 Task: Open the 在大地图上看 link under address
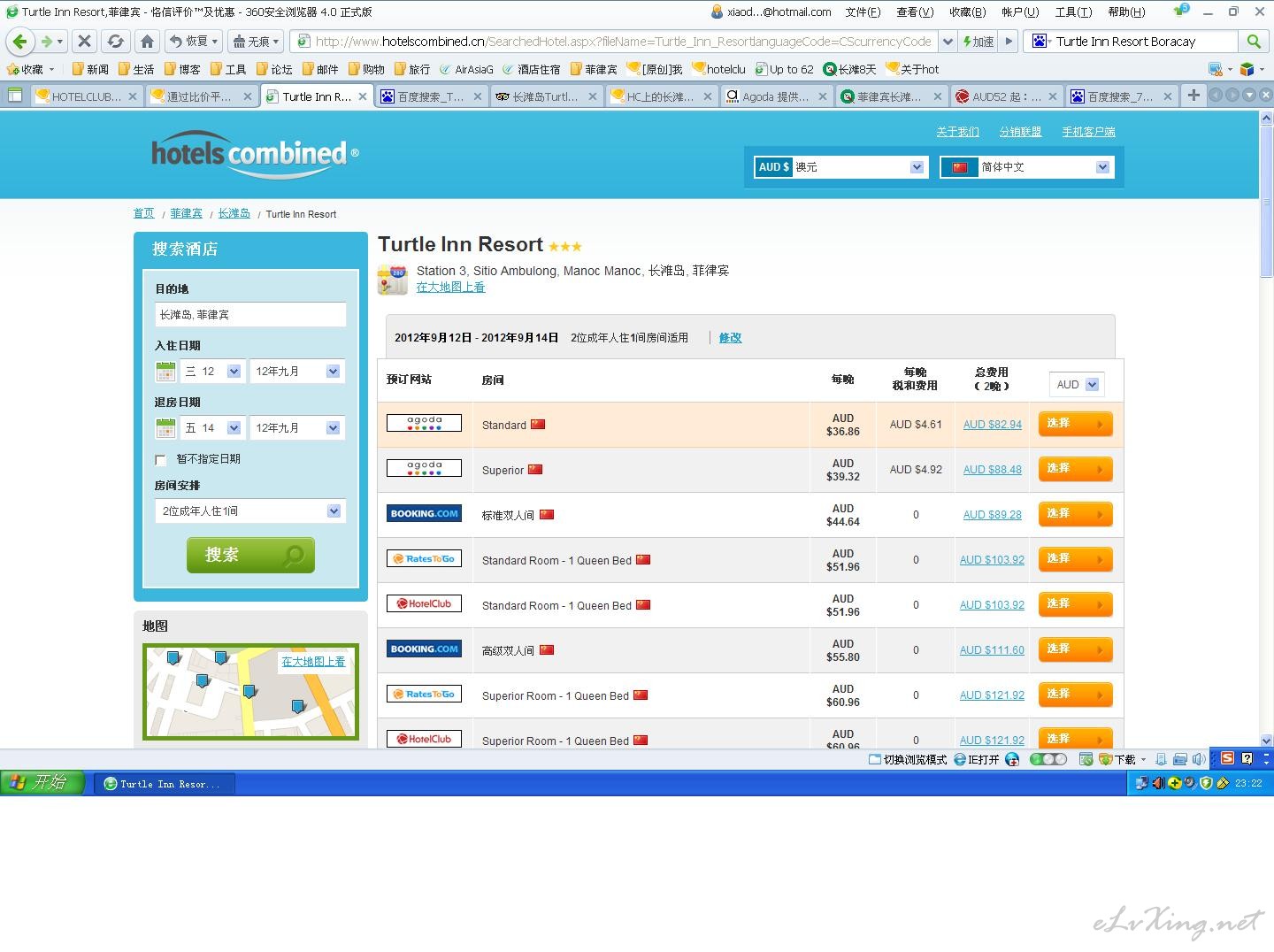point(450,287)
